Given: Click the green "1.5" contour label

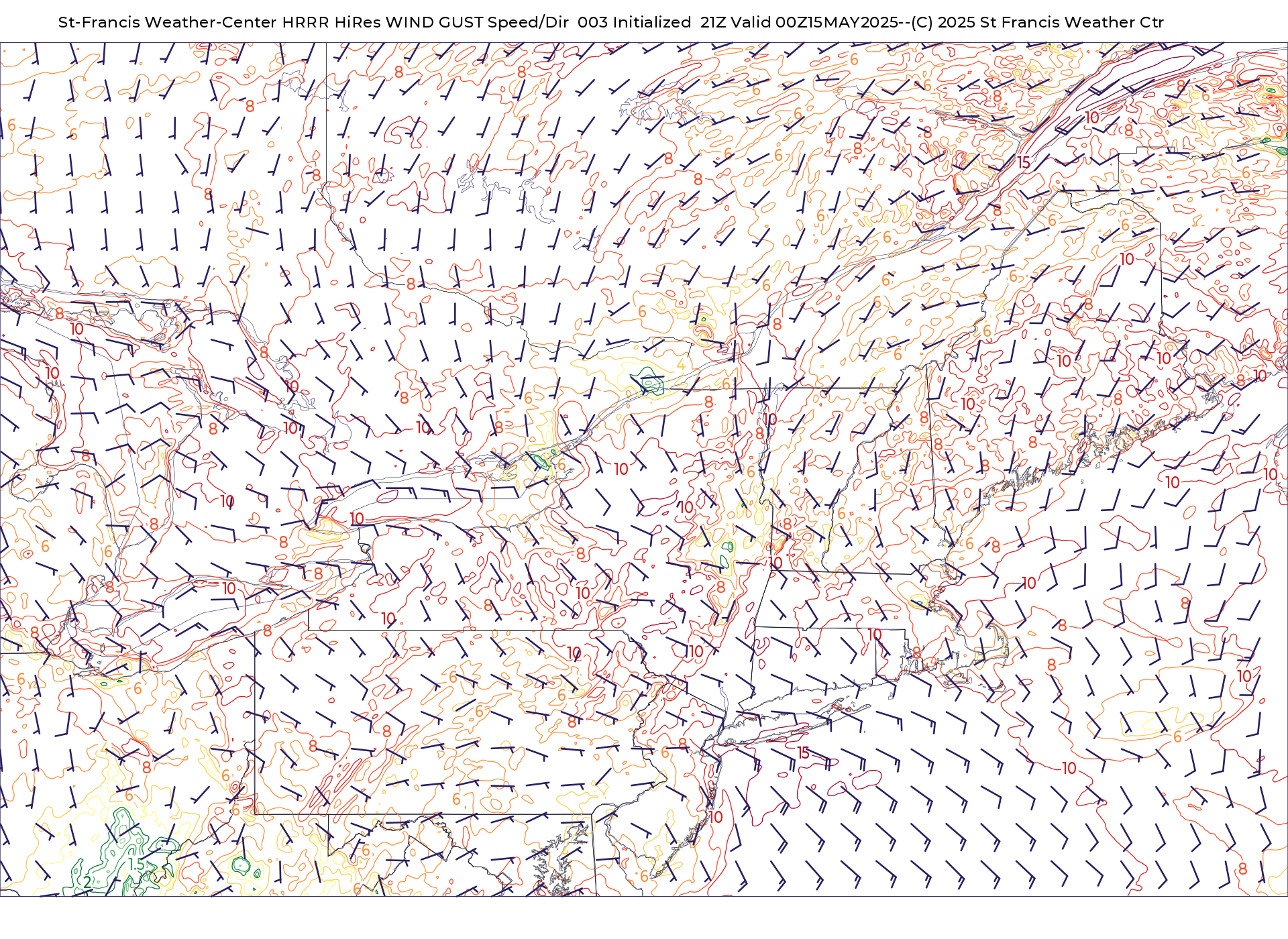Looking at the screenshot, I should pyautogui.click(x=136, y=865).
